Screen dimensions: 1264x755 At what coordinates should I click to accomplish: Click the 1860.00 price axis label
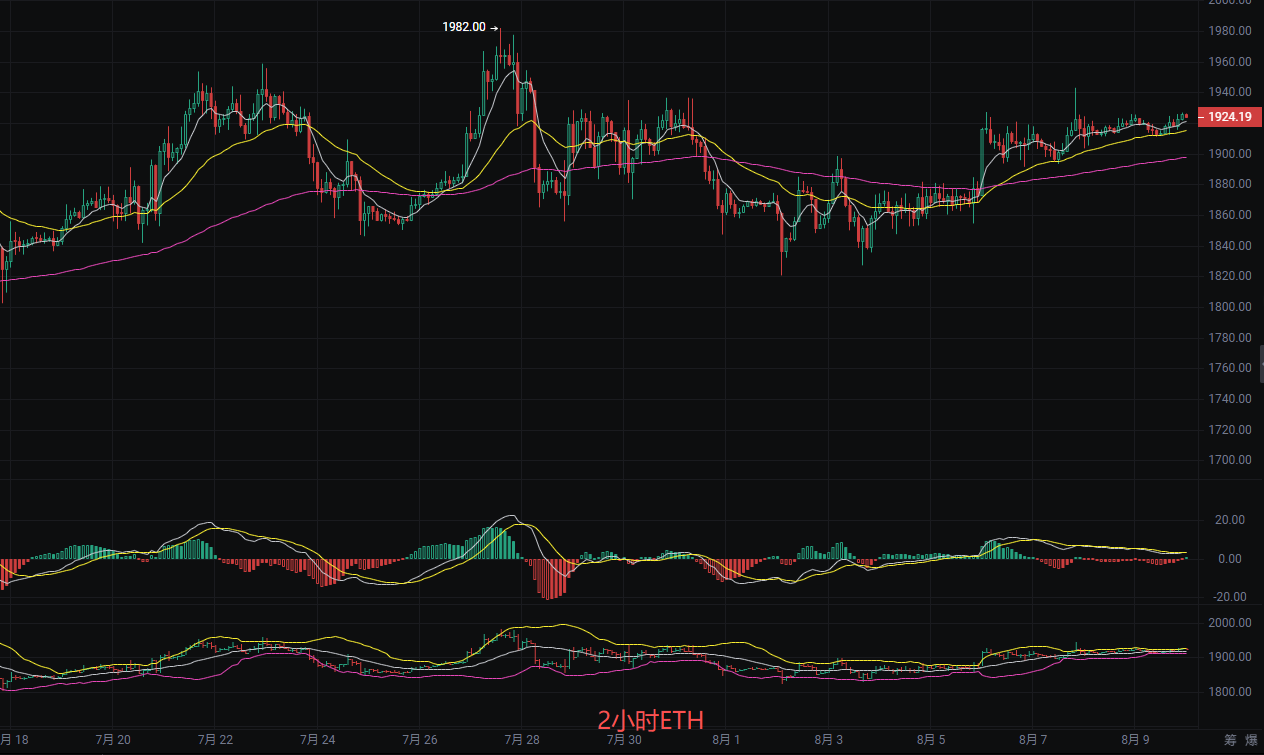coord(1230,215)
